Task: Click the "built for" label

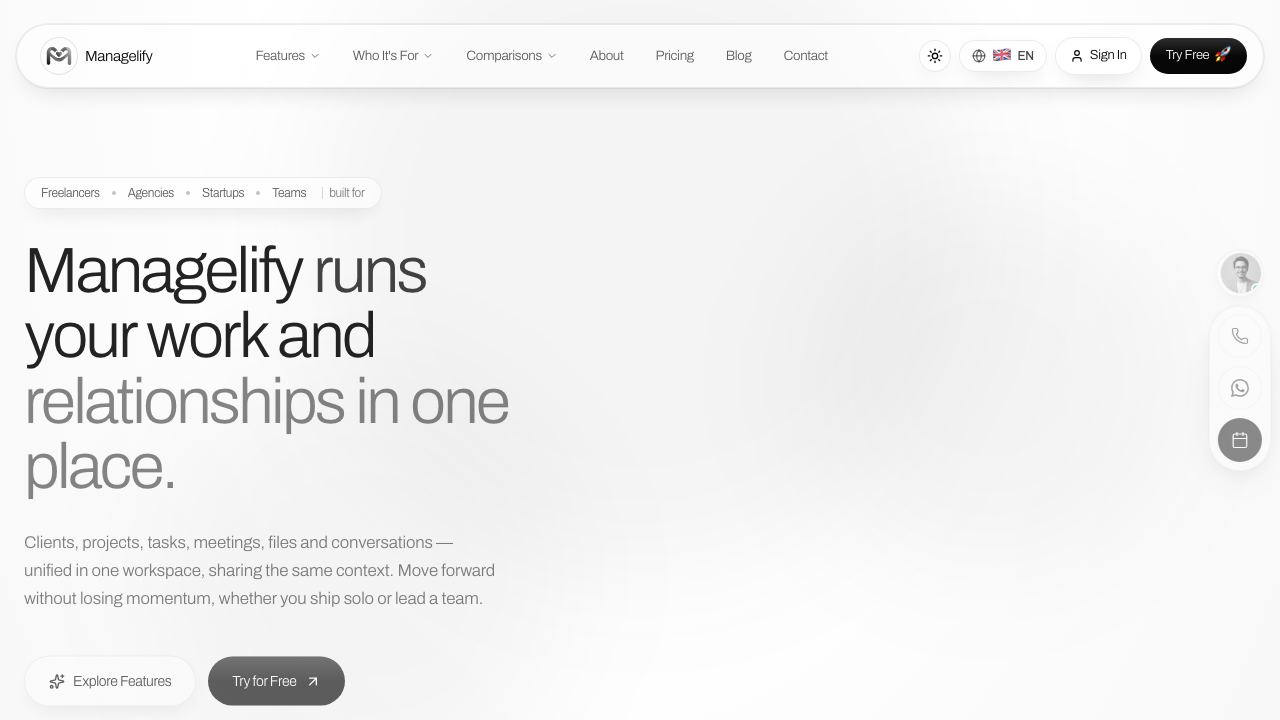Action: coord(347,193)
